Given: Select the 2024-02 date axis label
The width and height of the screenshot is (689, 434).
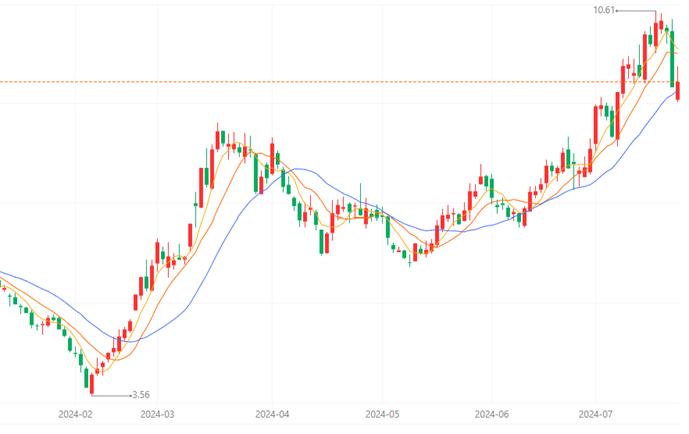Looking at the screenshot, I should [x=75, y=414].
